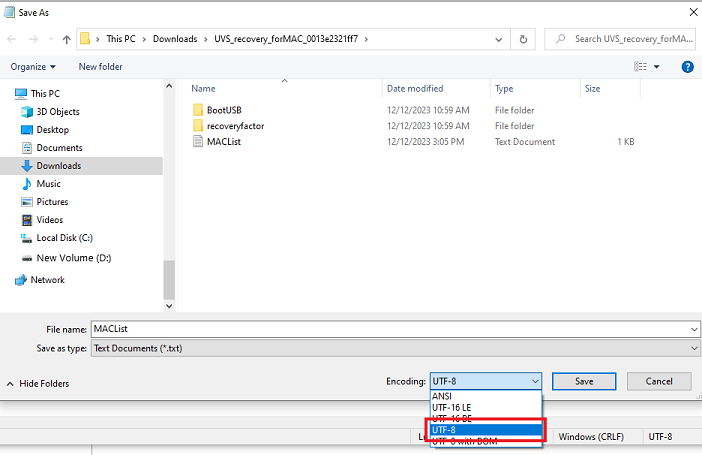The height and width of the screenshot is (455, 702).
Task: Expand chevron after This PC breadcrumb
Action: pyautogui.click(x=144, y=39)
